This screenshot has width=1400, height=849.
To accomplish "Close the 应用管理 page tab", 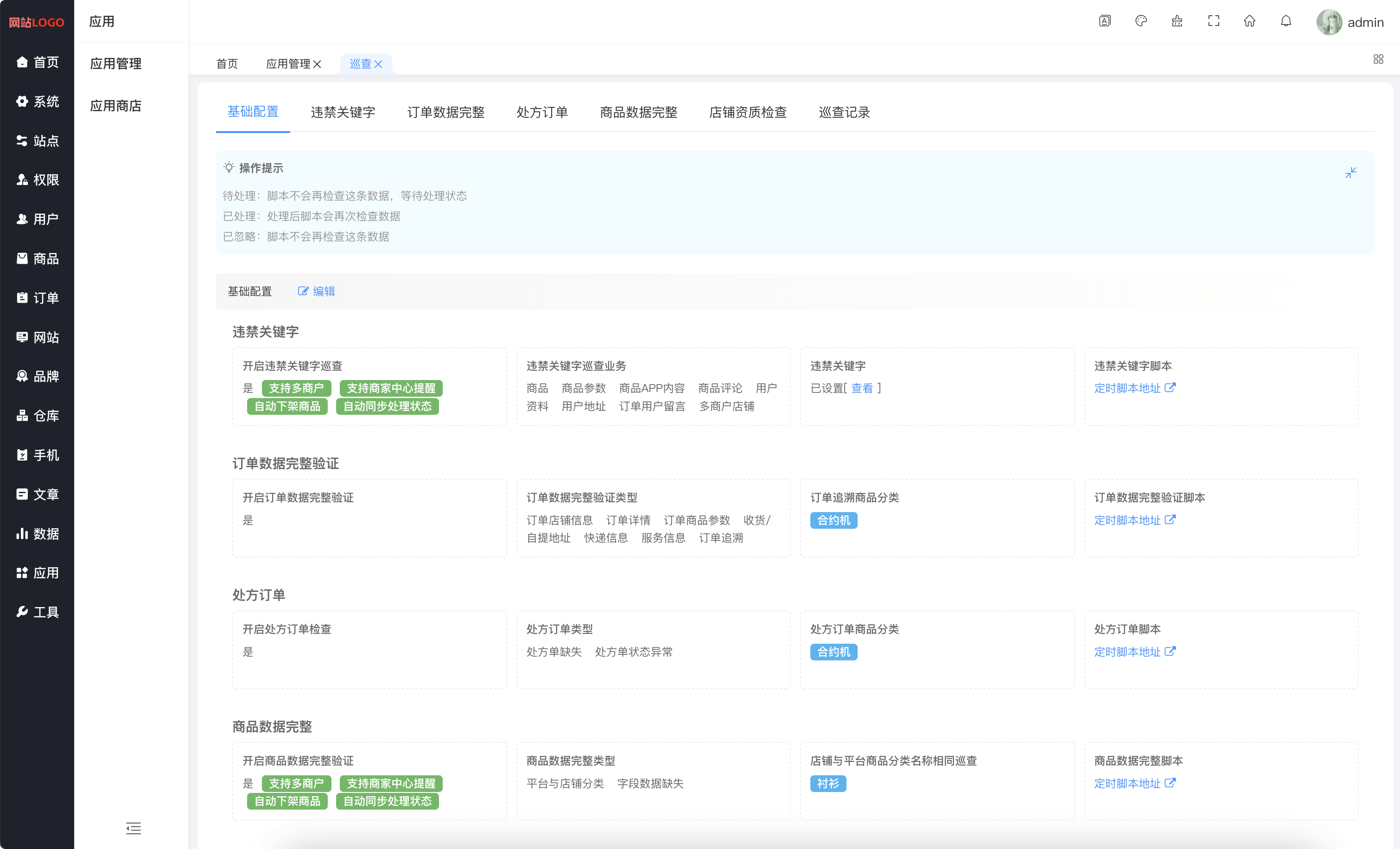I will coord(317,64).
